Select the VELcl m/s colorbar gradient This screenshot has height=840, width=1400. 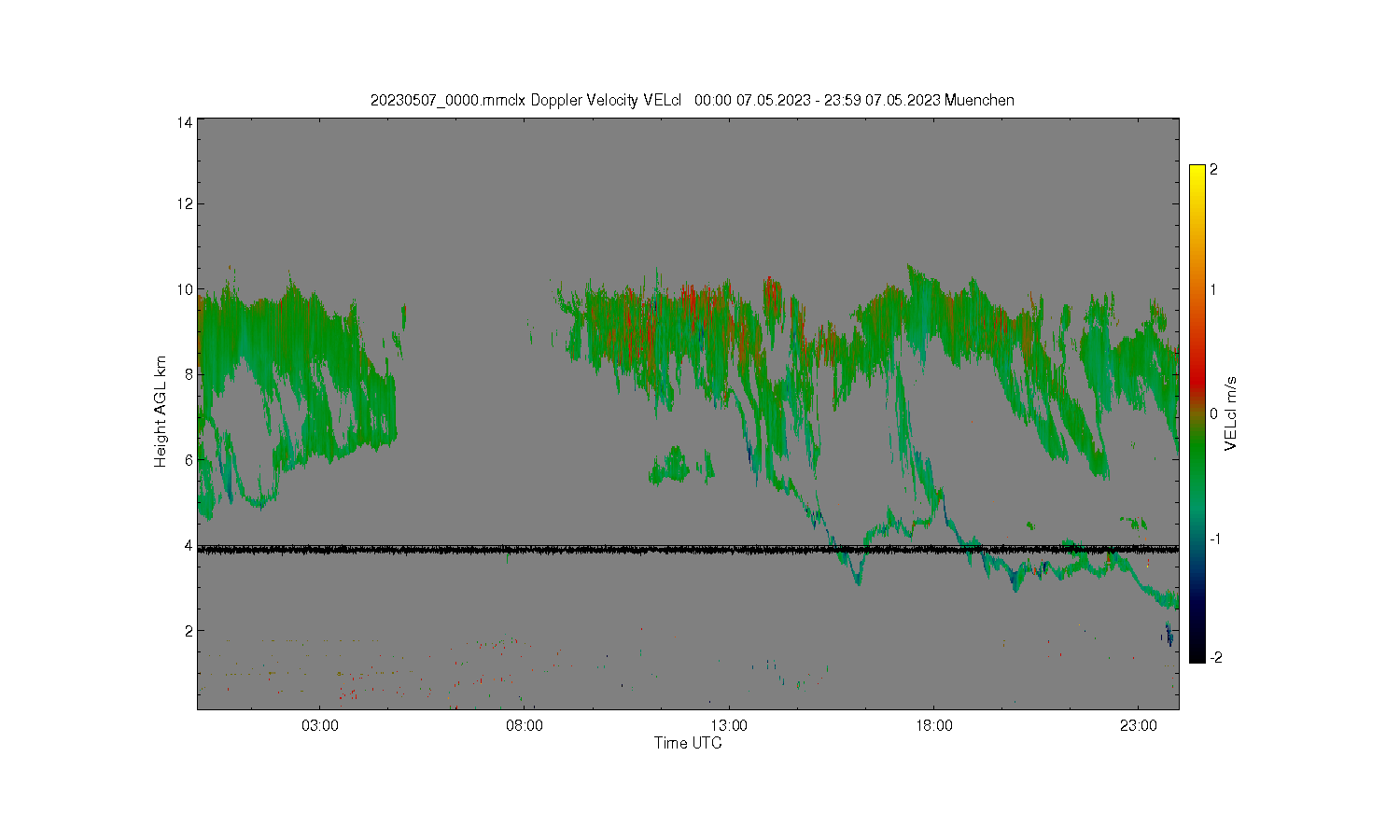(1197, 413)
